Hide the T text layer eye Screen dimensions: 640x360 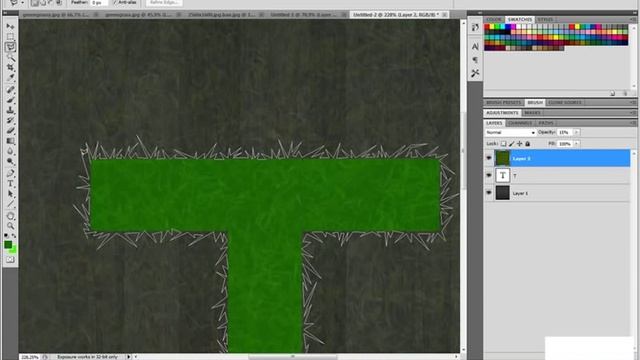489,176
